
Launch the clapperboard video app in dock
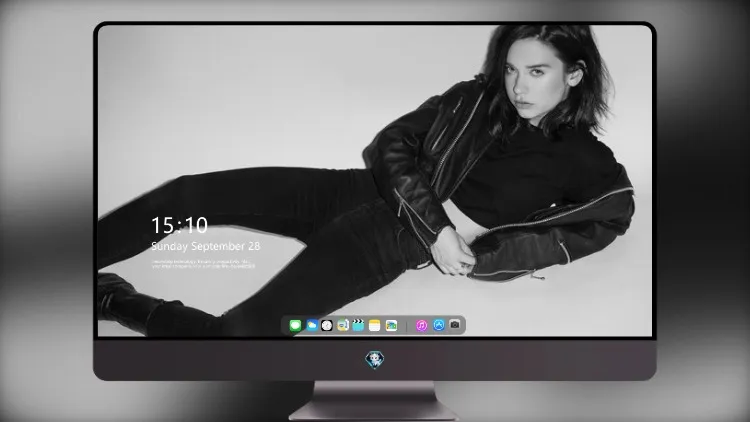pyautogui.click(x=358, y=325)
